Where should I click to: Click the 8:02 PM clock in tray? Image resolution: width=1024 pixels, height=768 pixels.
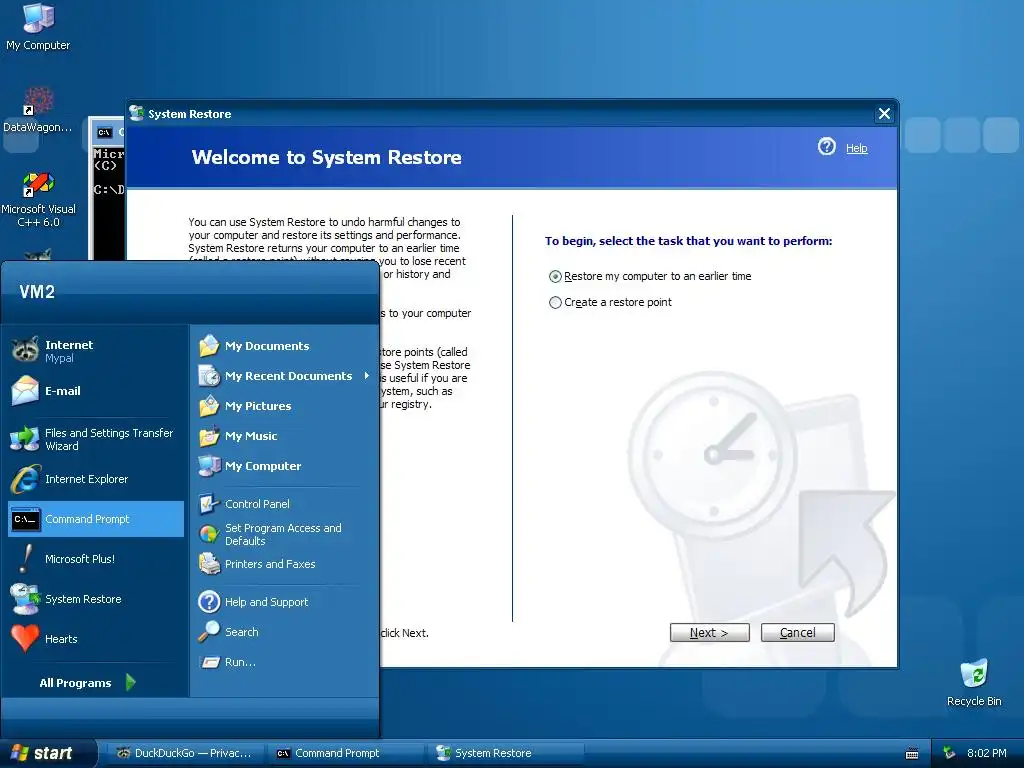[x=986, y=753]
